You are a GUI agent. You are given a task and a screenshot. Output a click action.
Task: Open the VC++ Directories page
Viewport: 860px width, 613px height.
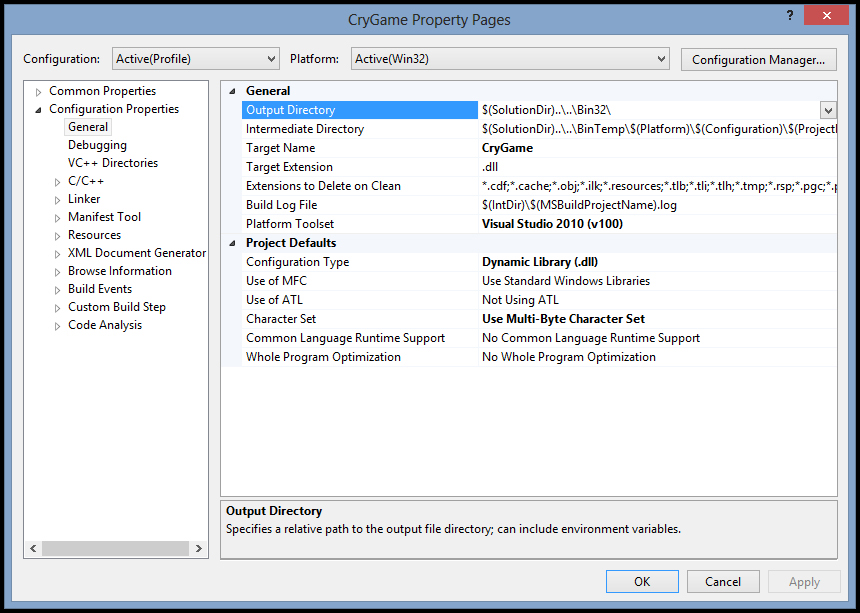click(112, 163)
